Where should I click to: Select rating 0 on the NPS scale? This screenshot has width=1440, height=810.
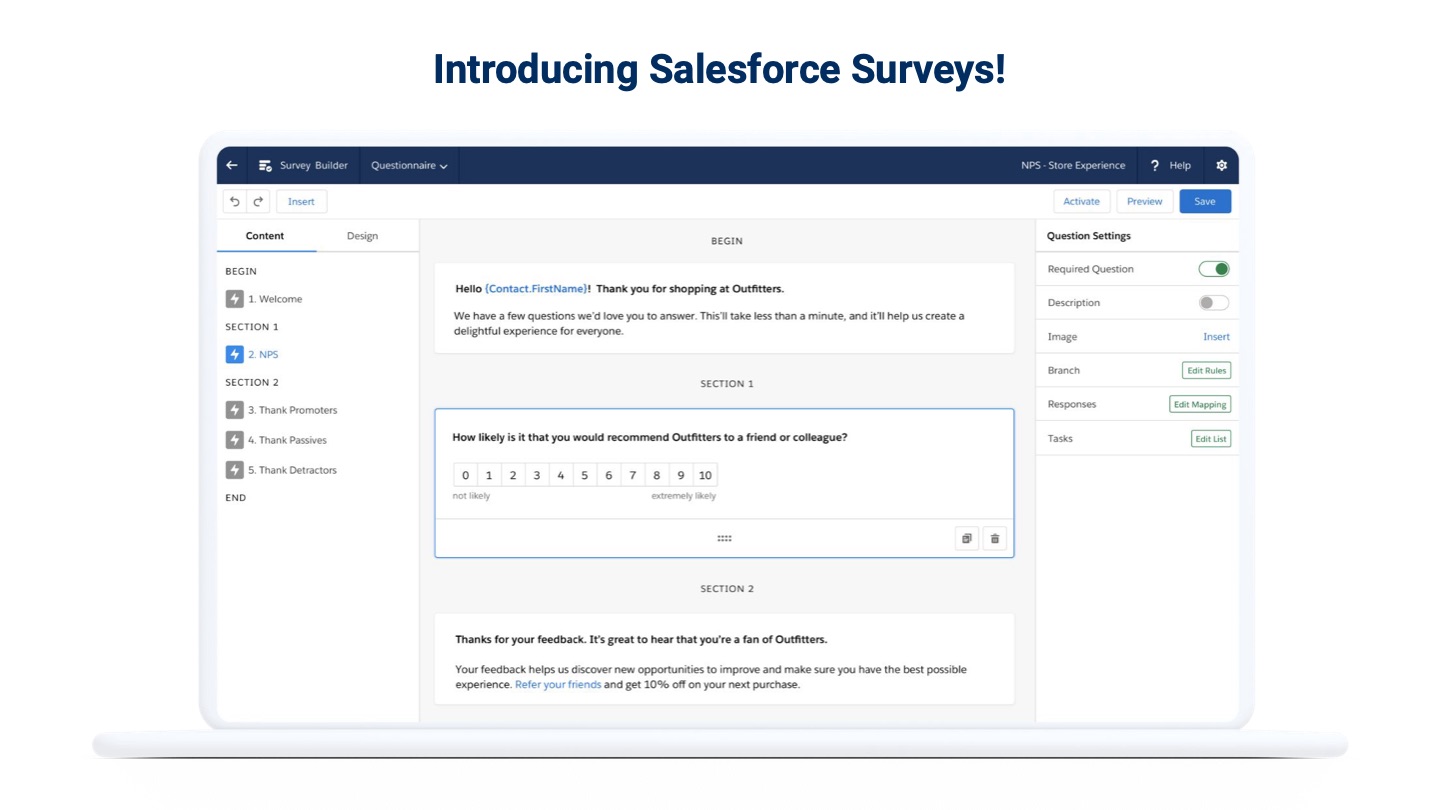point(465,475)
